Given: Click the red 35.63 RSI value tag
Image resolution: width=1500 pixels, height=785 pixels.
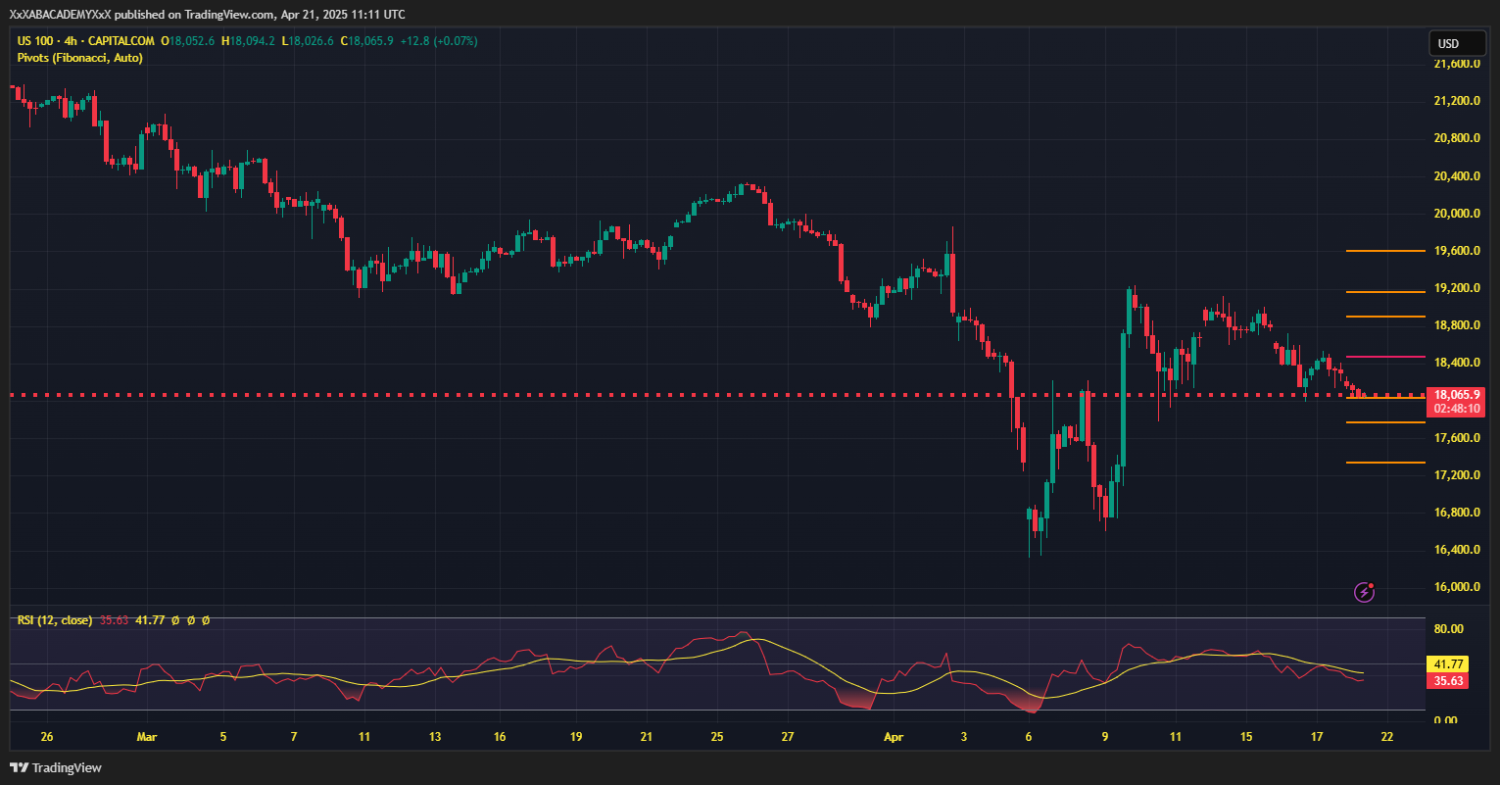Looking at the screenshot, I should tap(1448, 681).
